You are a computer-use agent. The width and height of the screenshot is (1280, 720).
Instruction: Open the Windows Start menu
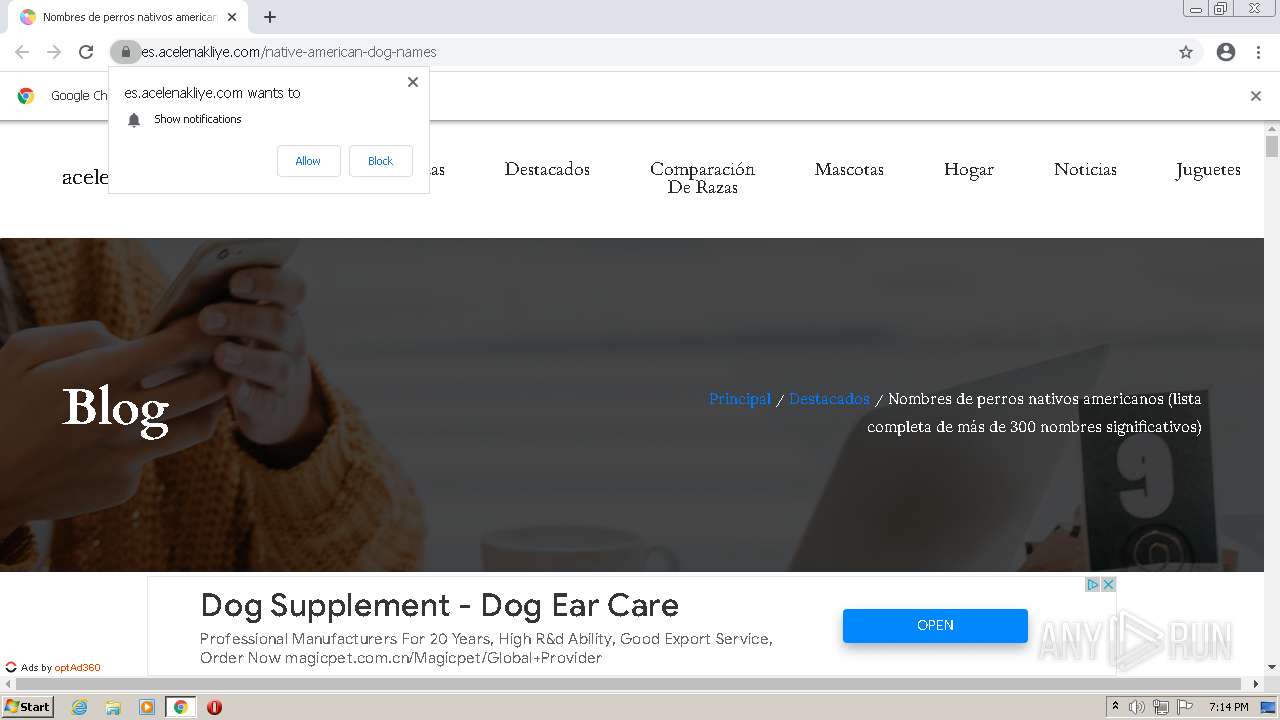click(27, 707)
